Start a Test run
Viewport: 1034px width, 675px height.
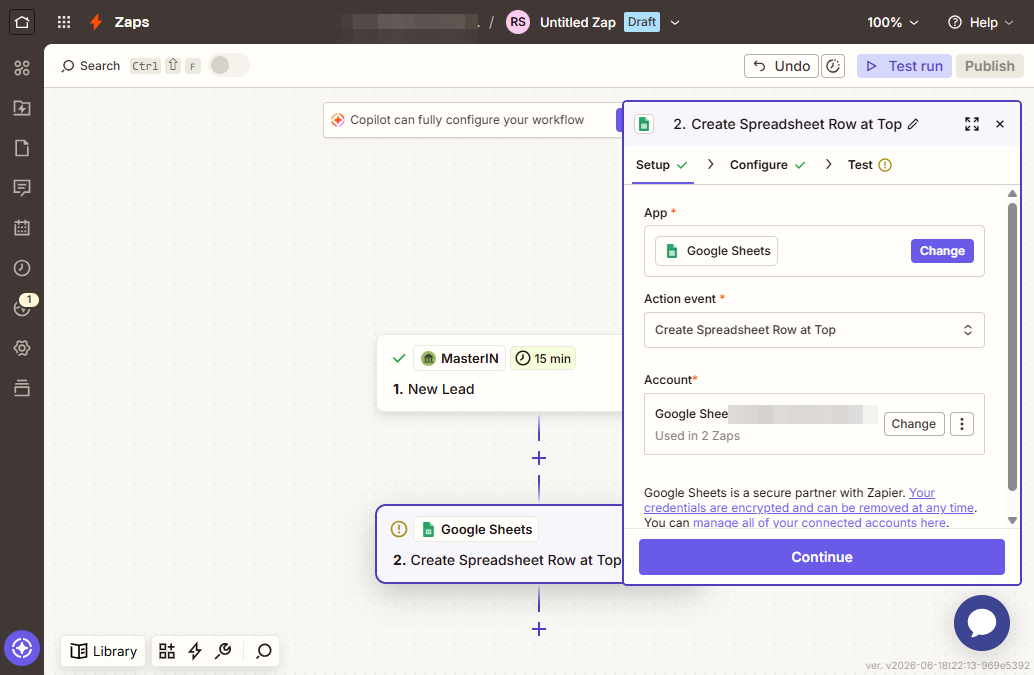pyautogui.click(x=904, y=66)
